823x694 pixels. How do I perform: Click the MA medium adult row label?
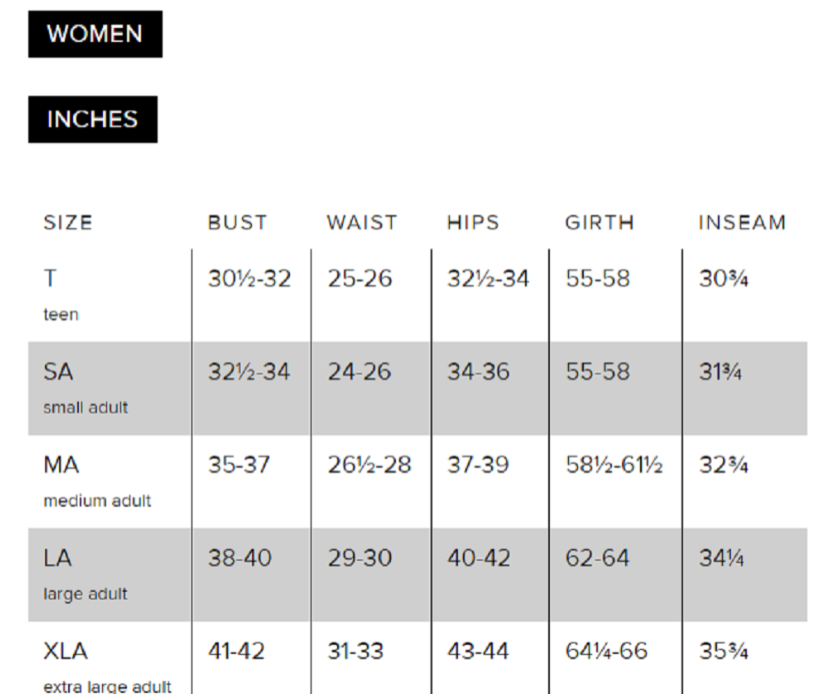(97, 481)
